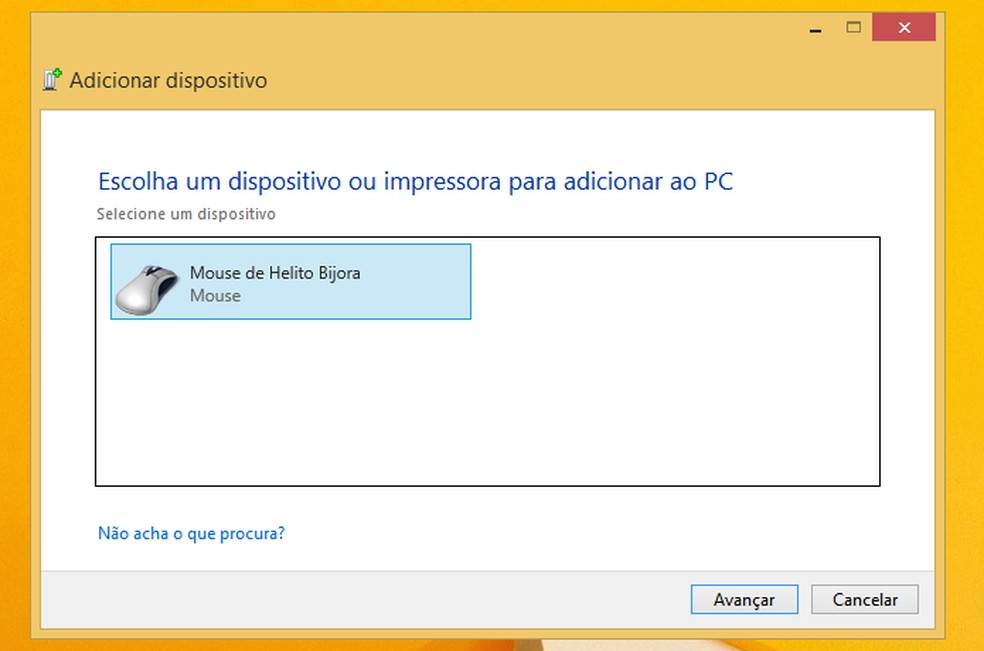
Task: Click the gray Mouse type subtitle
Action: pyautogui.click(x=215, y=296)
